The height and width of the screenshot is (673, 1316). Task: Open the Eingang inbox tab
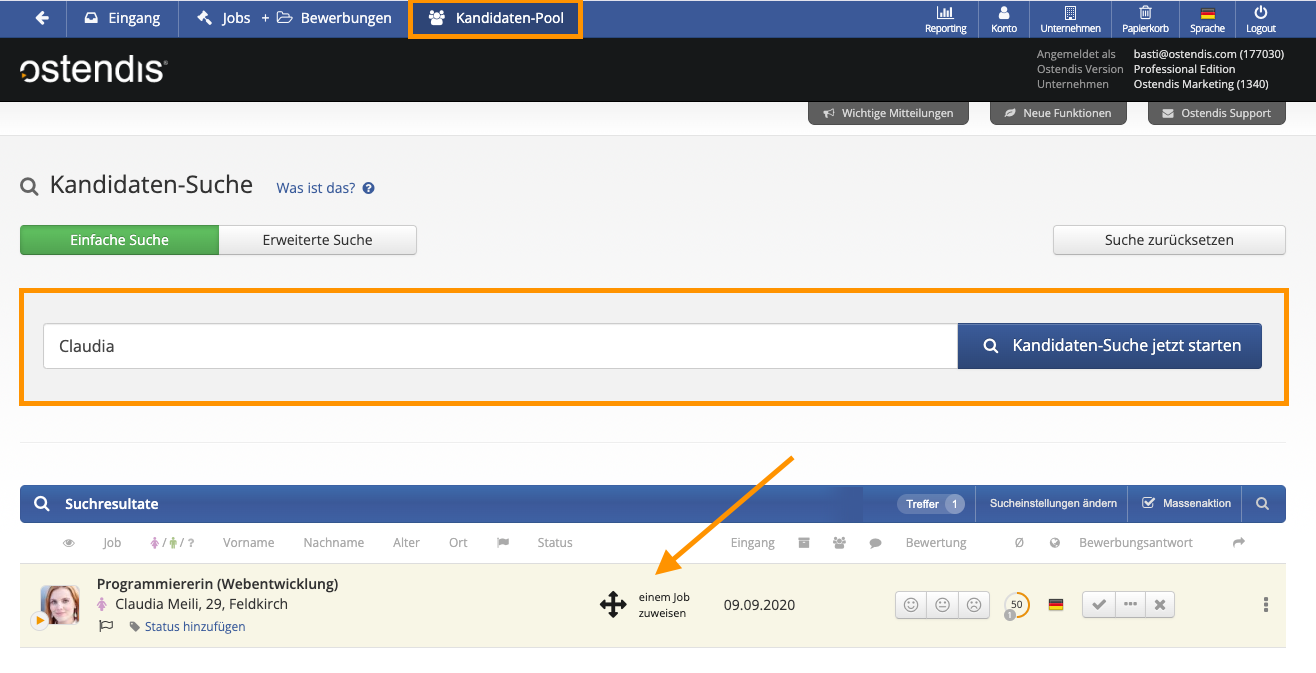(121, 18)
